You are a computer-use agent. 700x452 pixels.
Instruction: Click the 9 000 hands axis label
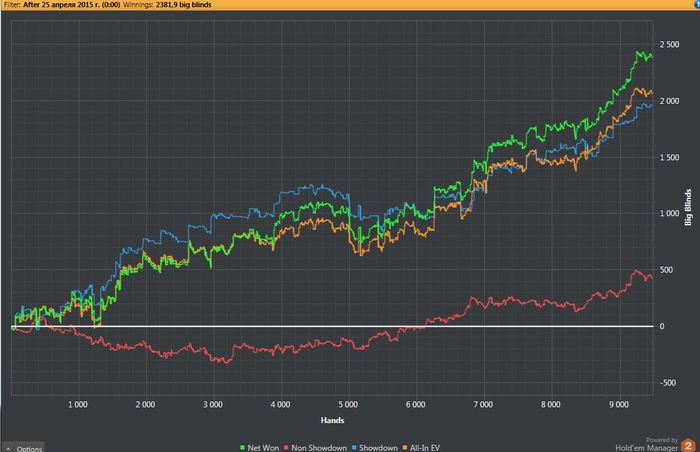619,405
